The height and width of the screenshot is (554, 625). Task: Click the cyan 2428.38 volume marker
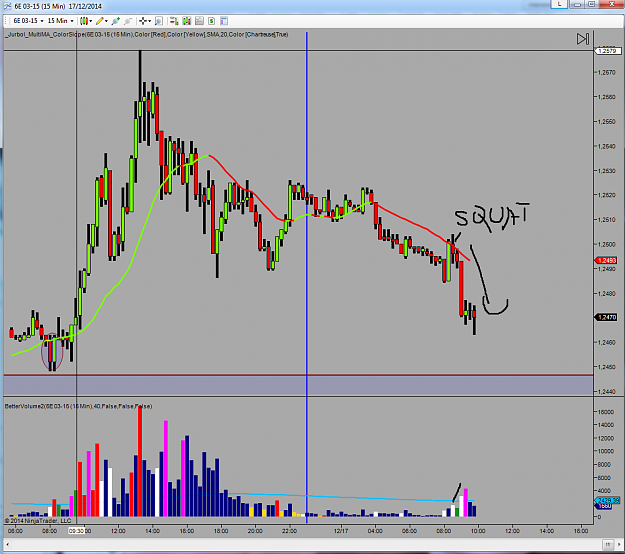[x=607, y=500]
